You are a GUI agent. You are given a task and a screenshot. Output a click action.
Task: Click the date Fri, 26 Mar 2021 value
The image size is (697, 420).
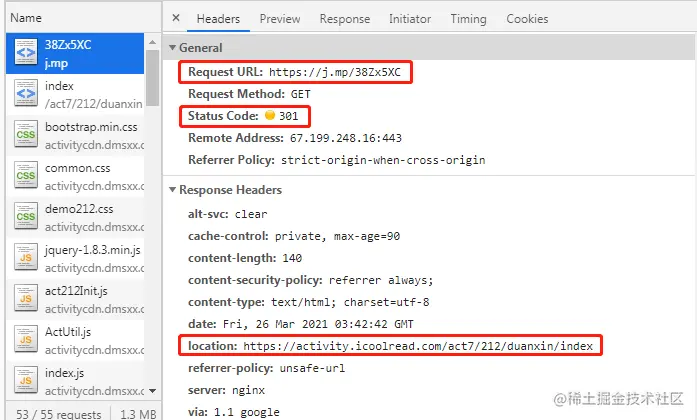click(318, 324)
